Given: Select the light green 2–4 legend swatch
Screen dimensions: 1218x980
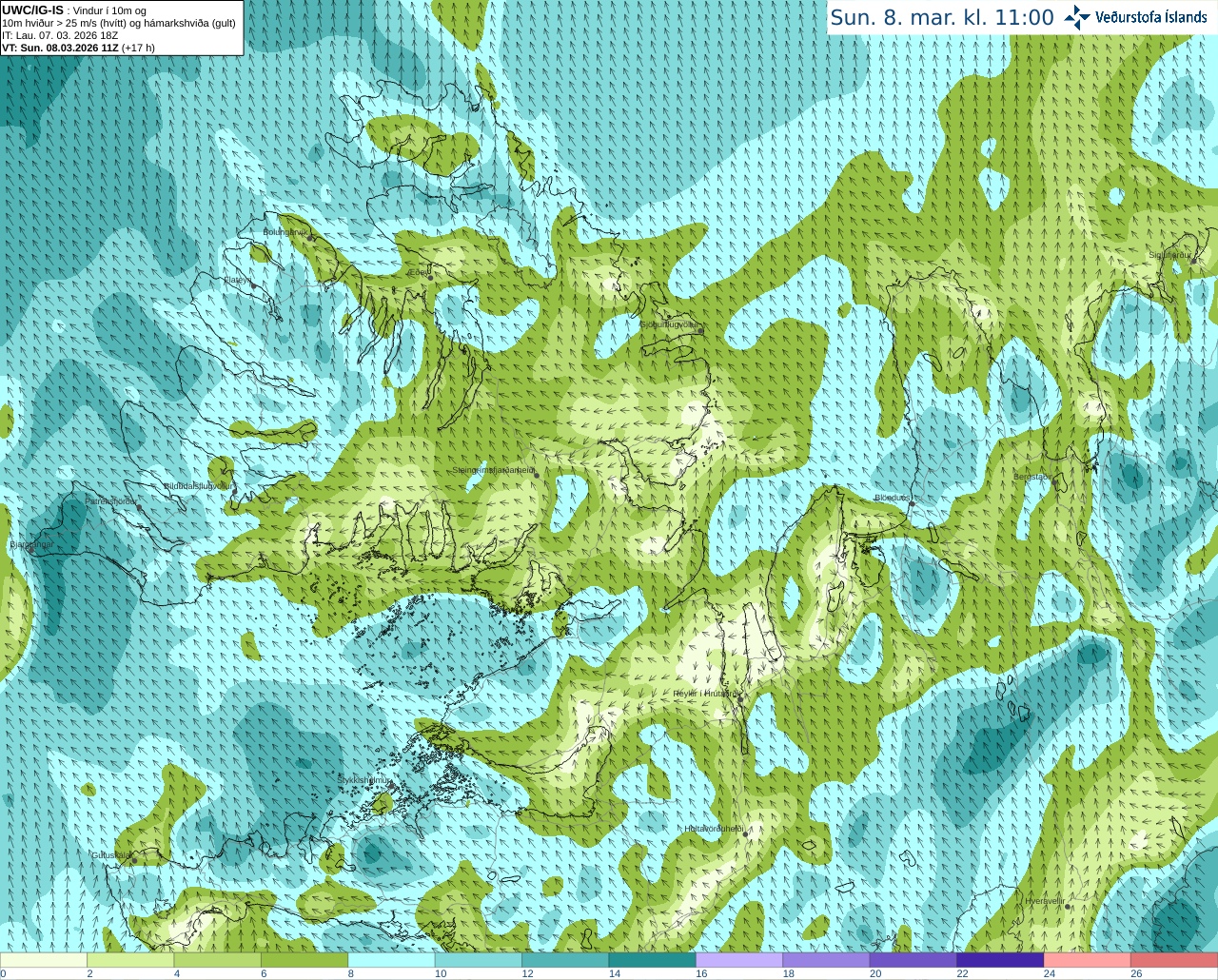Looking at the screenshot, I should click(130, 960).
